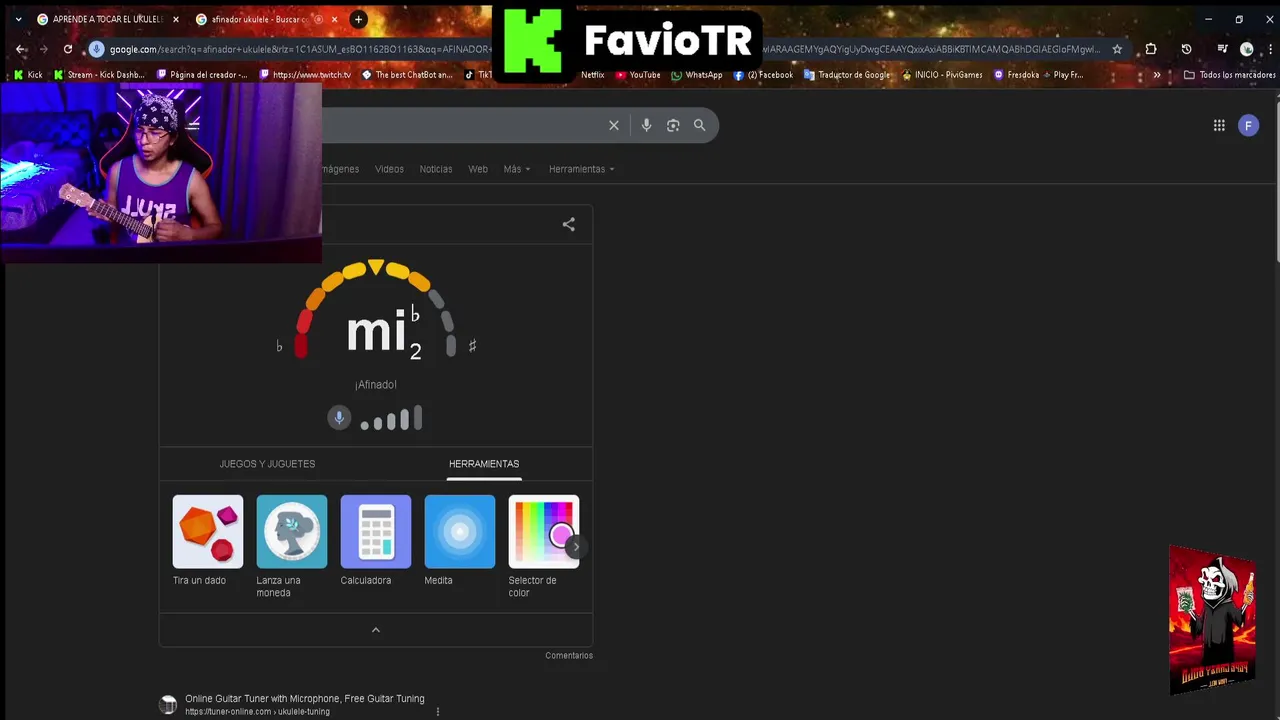Expand the Más filter dropdown

coord(517,169)
